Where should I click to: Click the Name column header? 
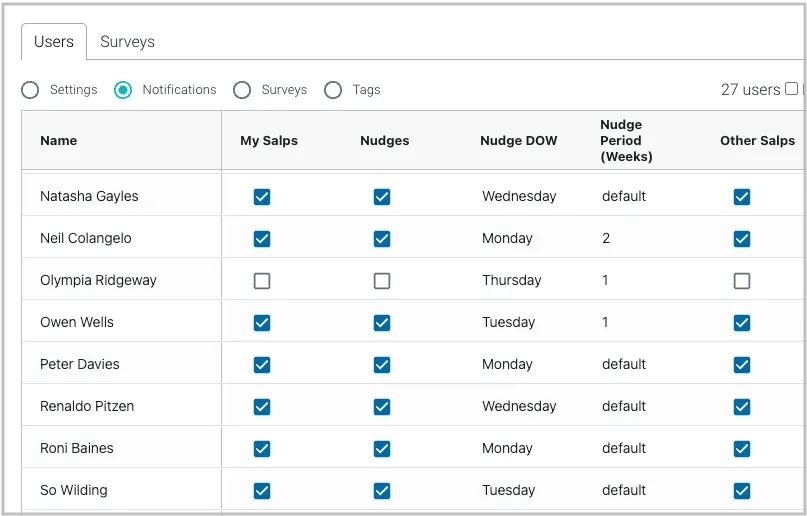click(59, 140)
